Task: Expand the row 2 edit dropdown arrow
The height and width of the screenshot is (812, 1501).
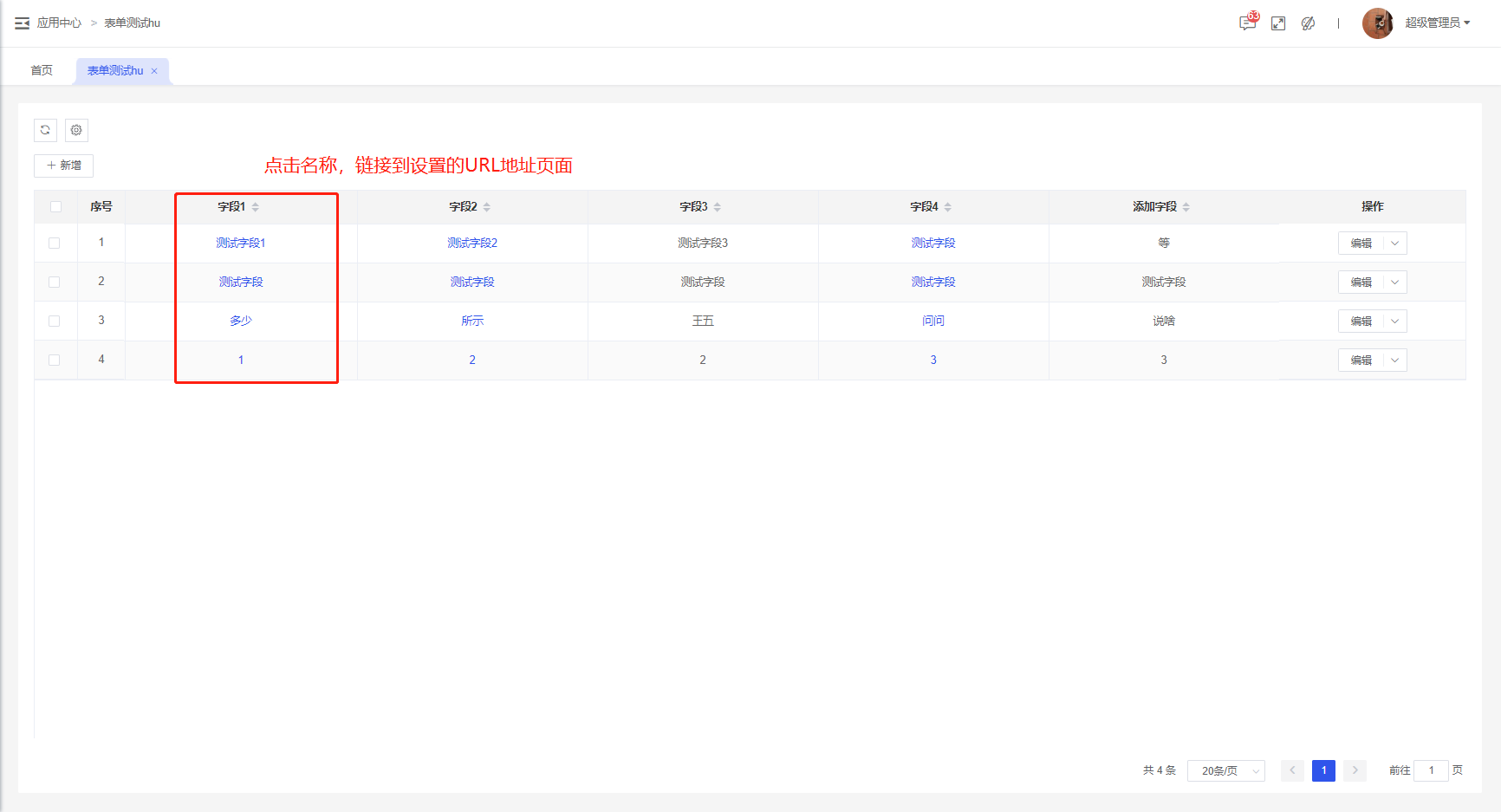Action: 1394,283
